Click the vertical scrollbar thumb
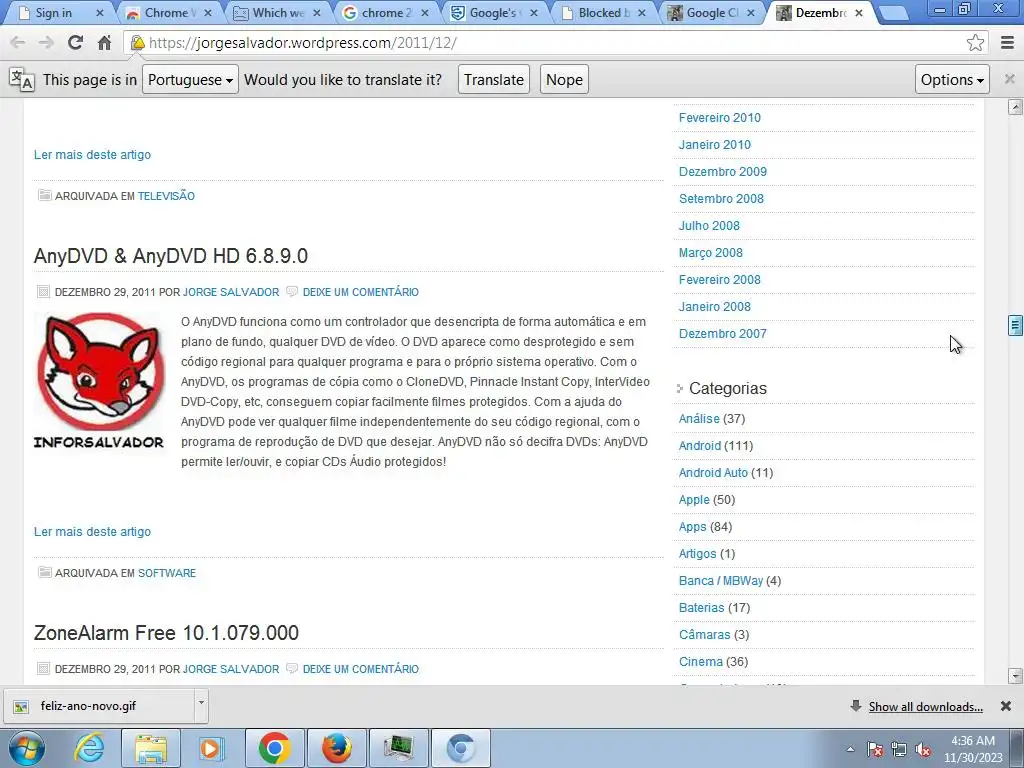Viewport: 1024px width, 768px height. [x=1015, y=325]
